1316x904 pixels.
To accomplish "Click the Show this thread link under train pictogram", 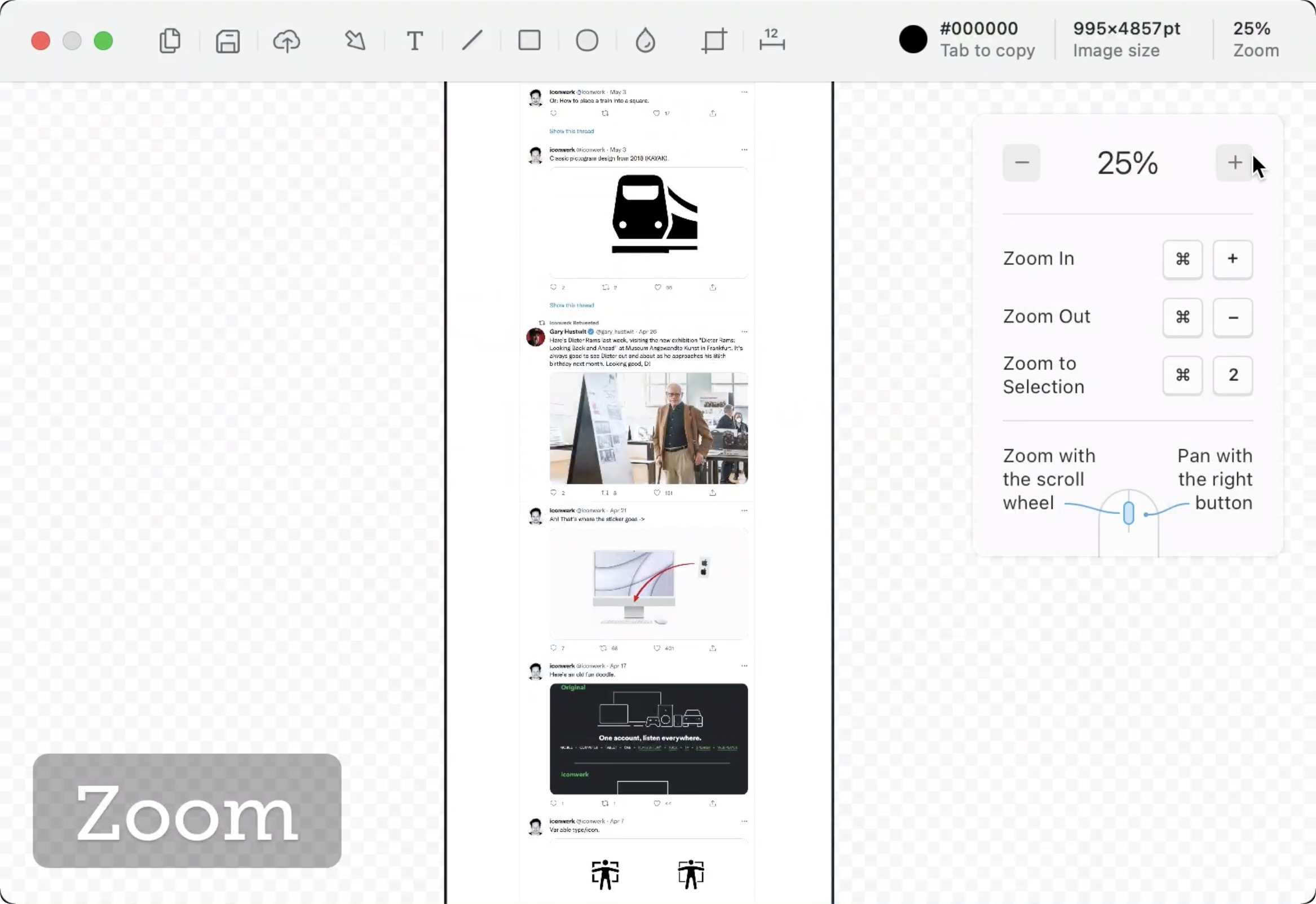I will (571, 305).
